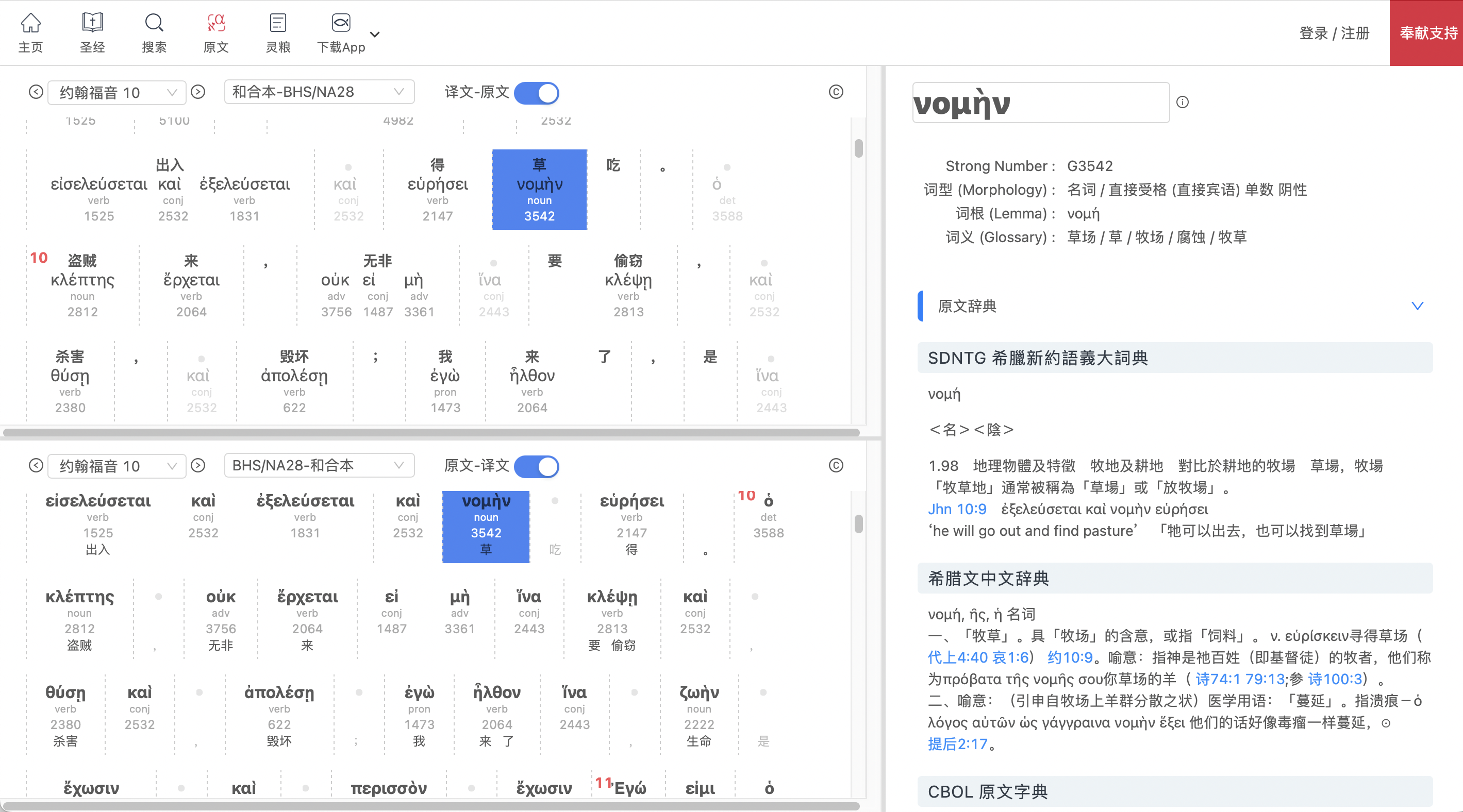Select highlighted νομὴν word in bottom panel
The width and height of the screenshot is (1463, 812).
click(486, 527)
